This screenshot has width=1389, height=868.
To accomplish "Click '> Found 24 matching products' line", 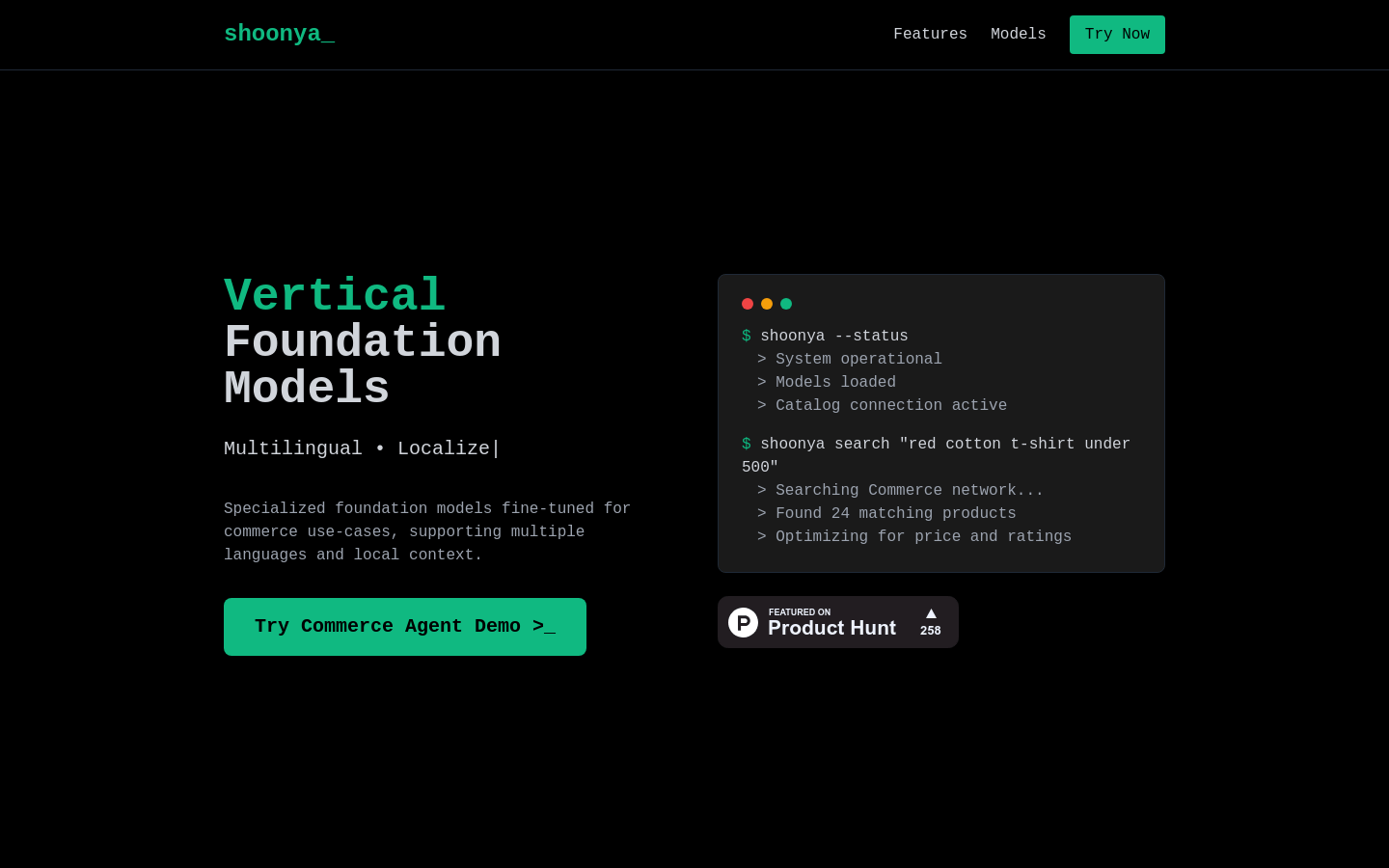I will pos(886,513).
